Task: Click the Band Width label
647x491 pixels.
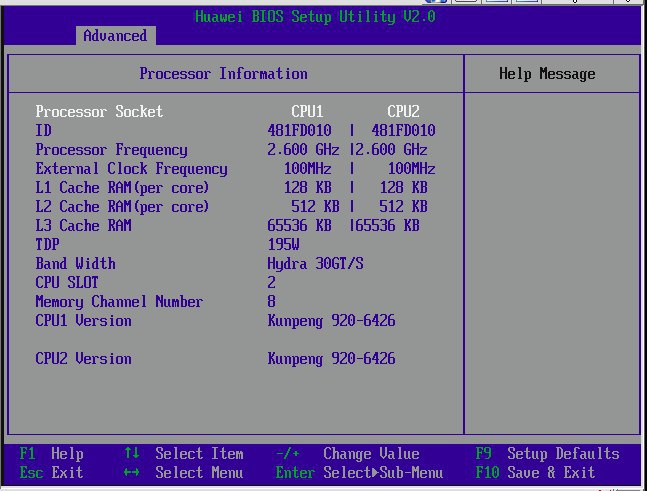Action: point(76,263)
